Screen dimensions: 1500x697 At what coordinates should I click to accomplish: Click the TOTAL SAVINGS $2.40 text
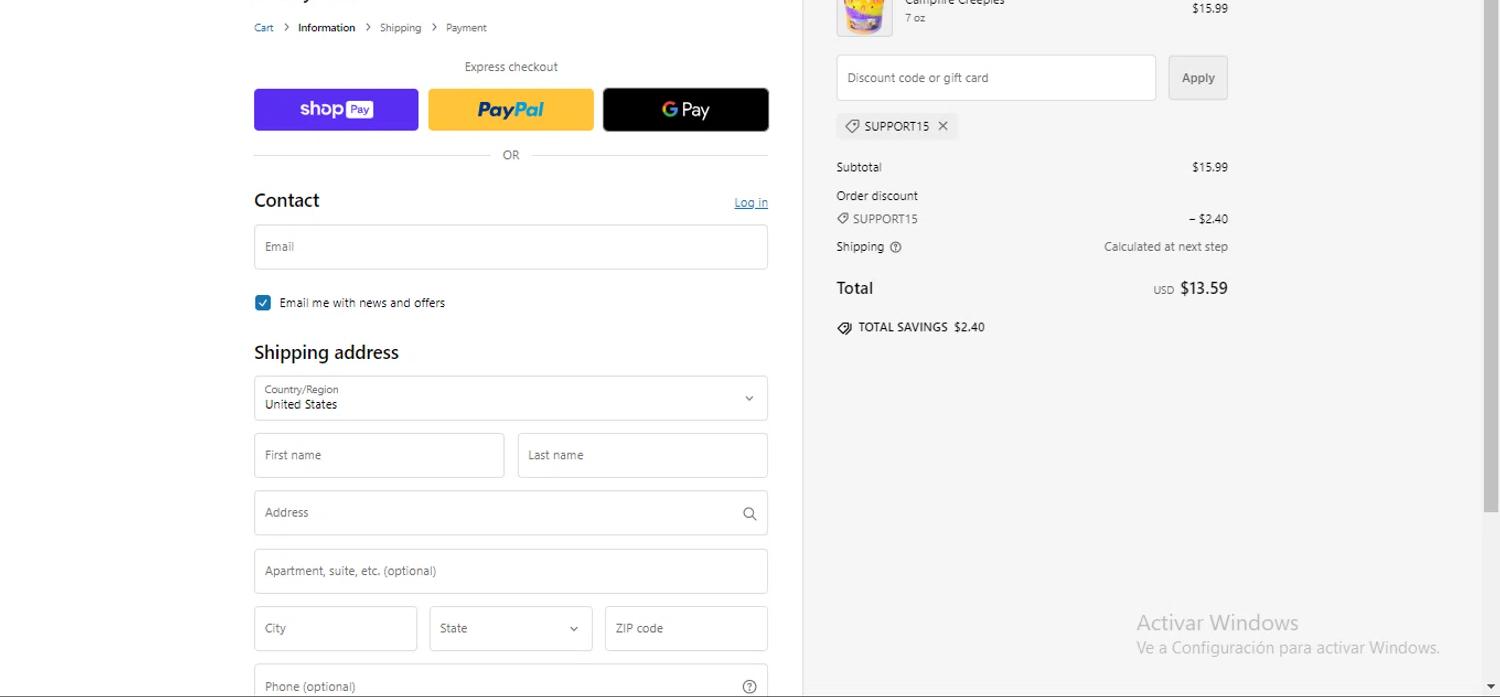[921, 327]
